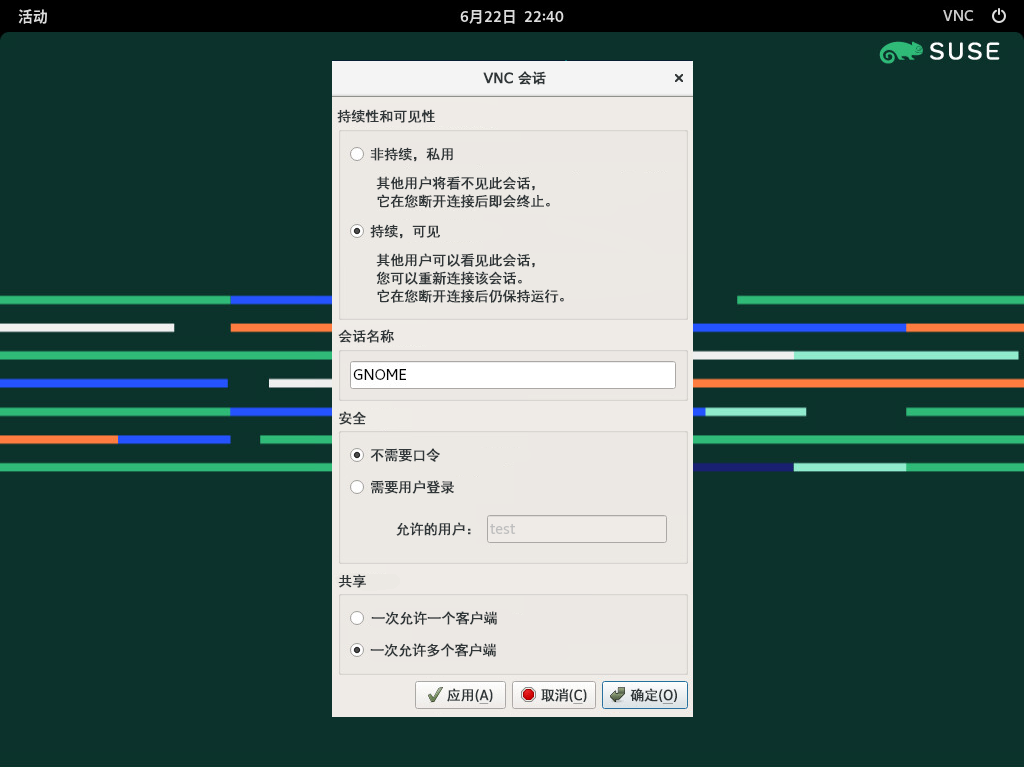Select the 持续，可见 radio option
Screen dimensions: 1024x767
[357, 231]
